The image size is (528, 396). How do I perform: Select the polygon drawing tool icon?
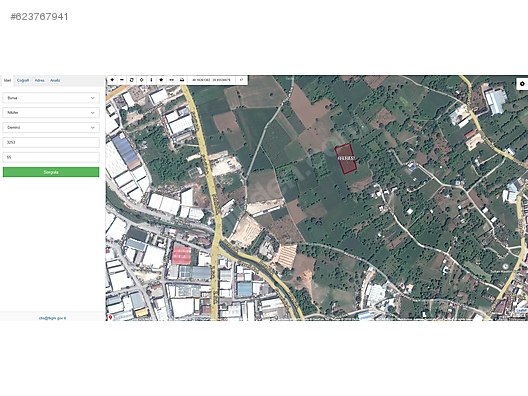pos(161,80)
